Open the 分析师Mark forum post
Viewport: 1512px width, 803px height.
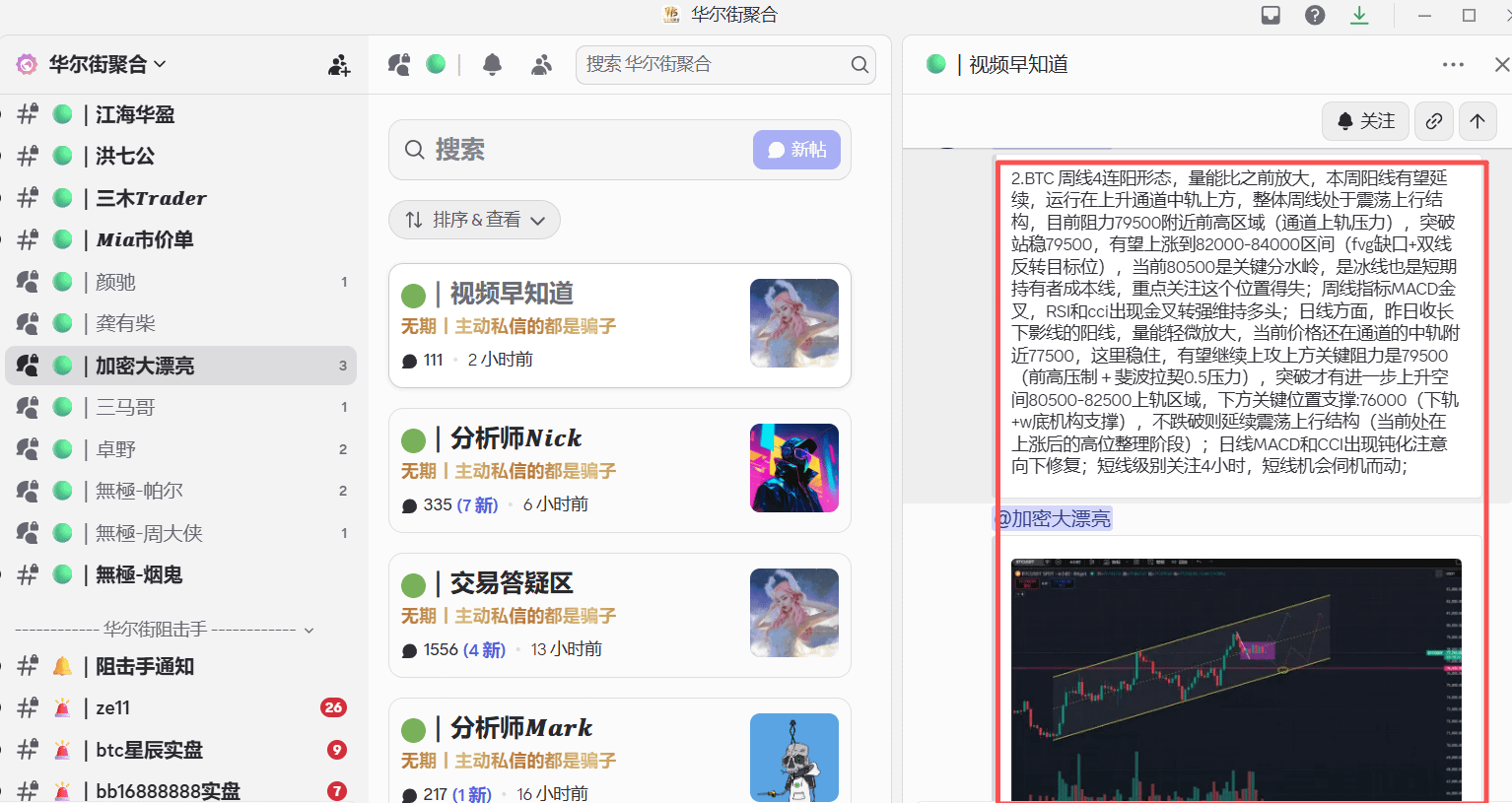(620, 751)
